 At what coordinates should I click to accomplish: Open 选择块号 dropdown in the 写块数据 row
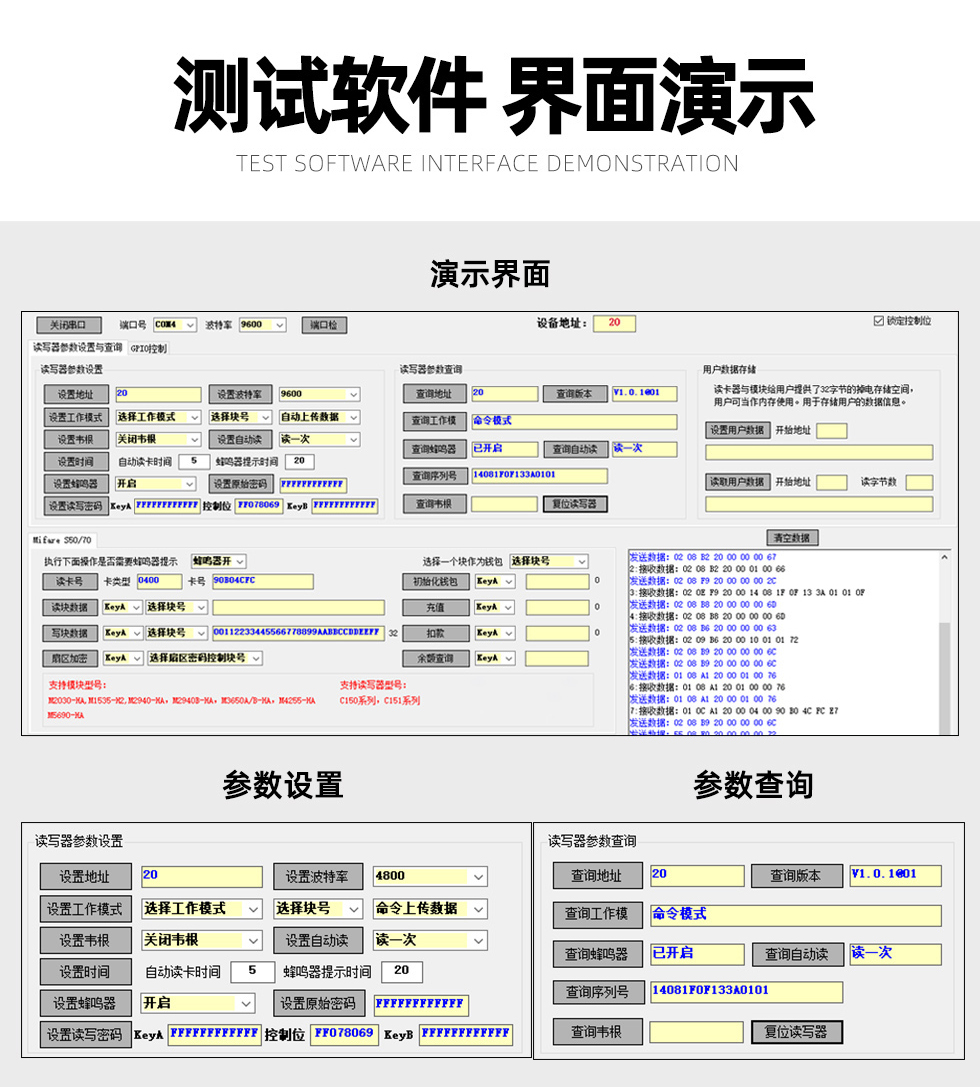click(x=176, y=633)
